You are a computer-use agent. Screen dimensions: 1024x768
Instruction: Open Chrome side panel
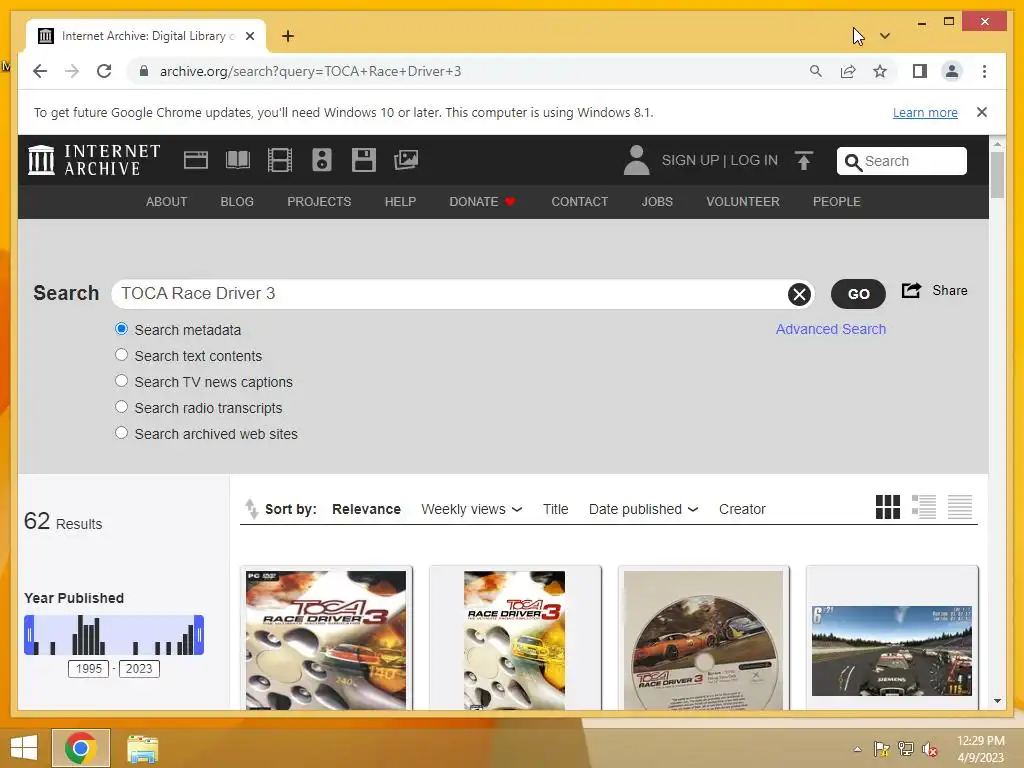coord(920,71)
